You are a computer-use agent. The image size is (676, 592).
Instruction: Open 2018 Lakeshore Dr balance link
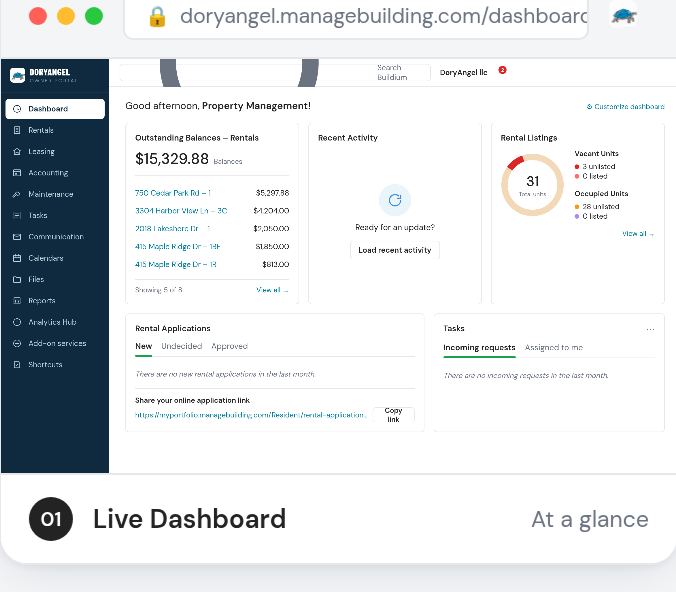[172, 229]
